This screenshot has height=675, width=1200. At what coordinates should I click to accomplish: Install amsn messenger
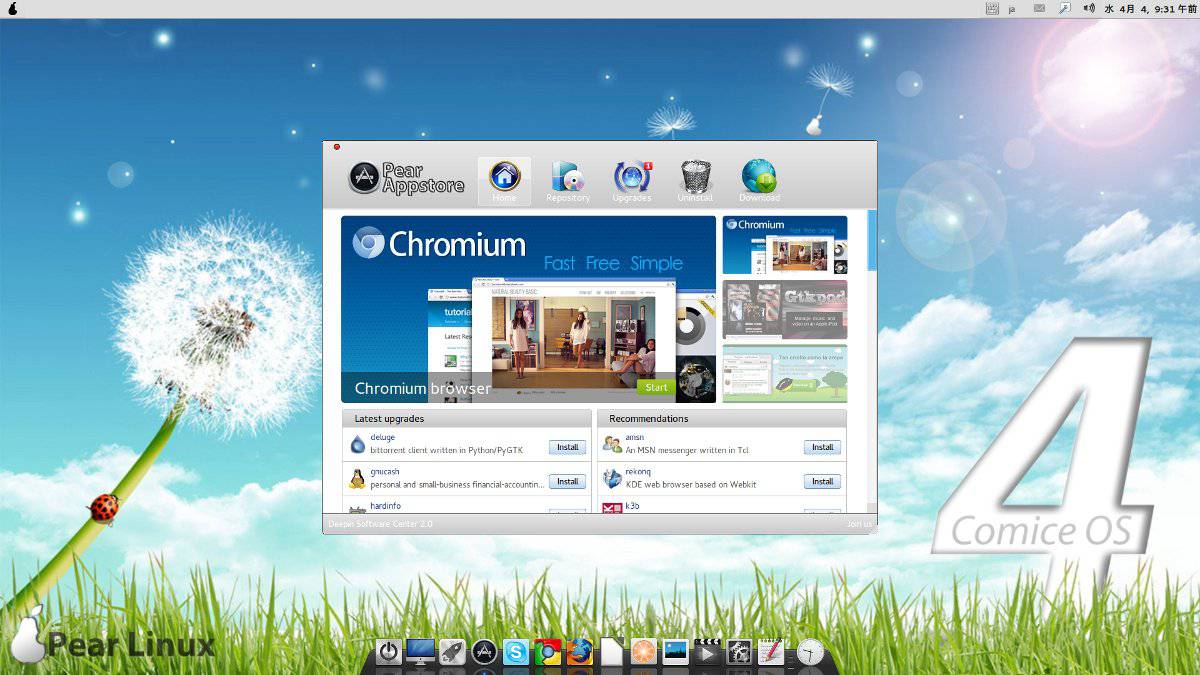tap(822, 447)
